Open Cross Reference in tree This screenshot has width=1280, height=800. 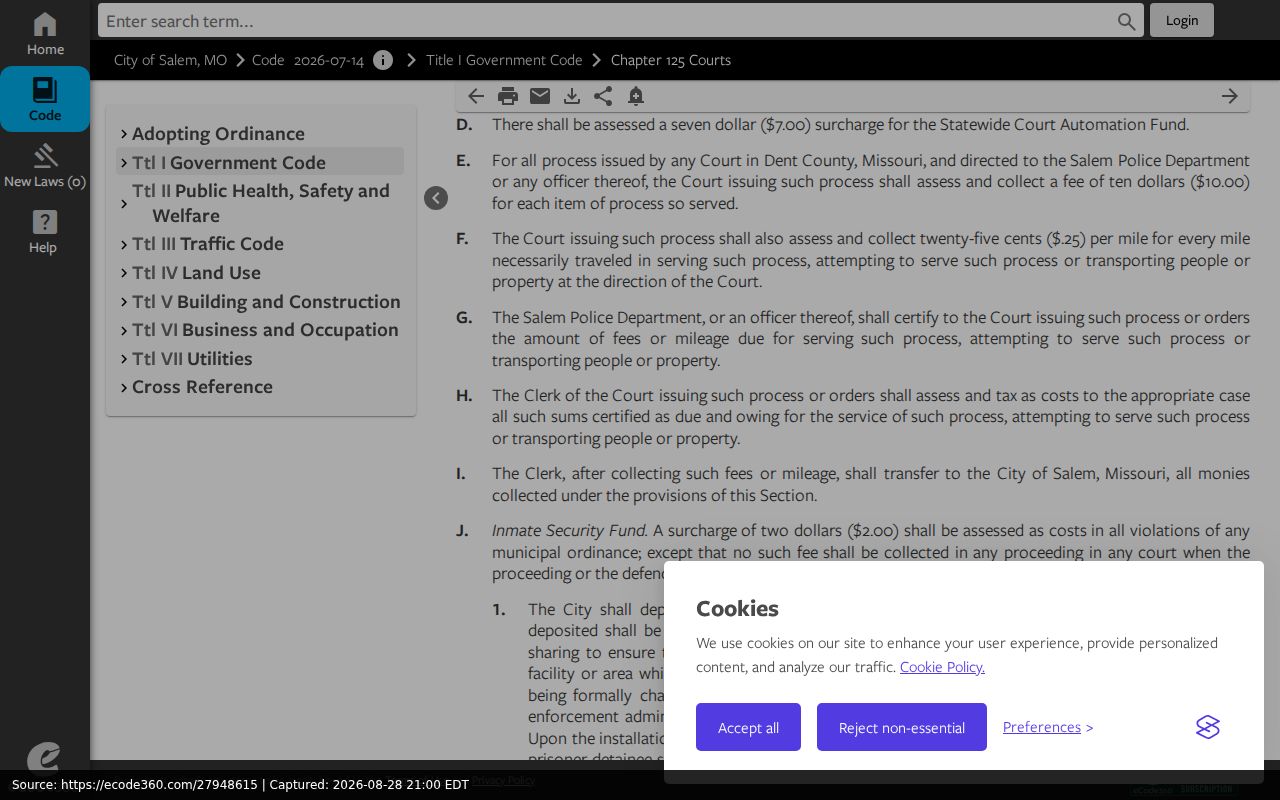pos(202,387)
